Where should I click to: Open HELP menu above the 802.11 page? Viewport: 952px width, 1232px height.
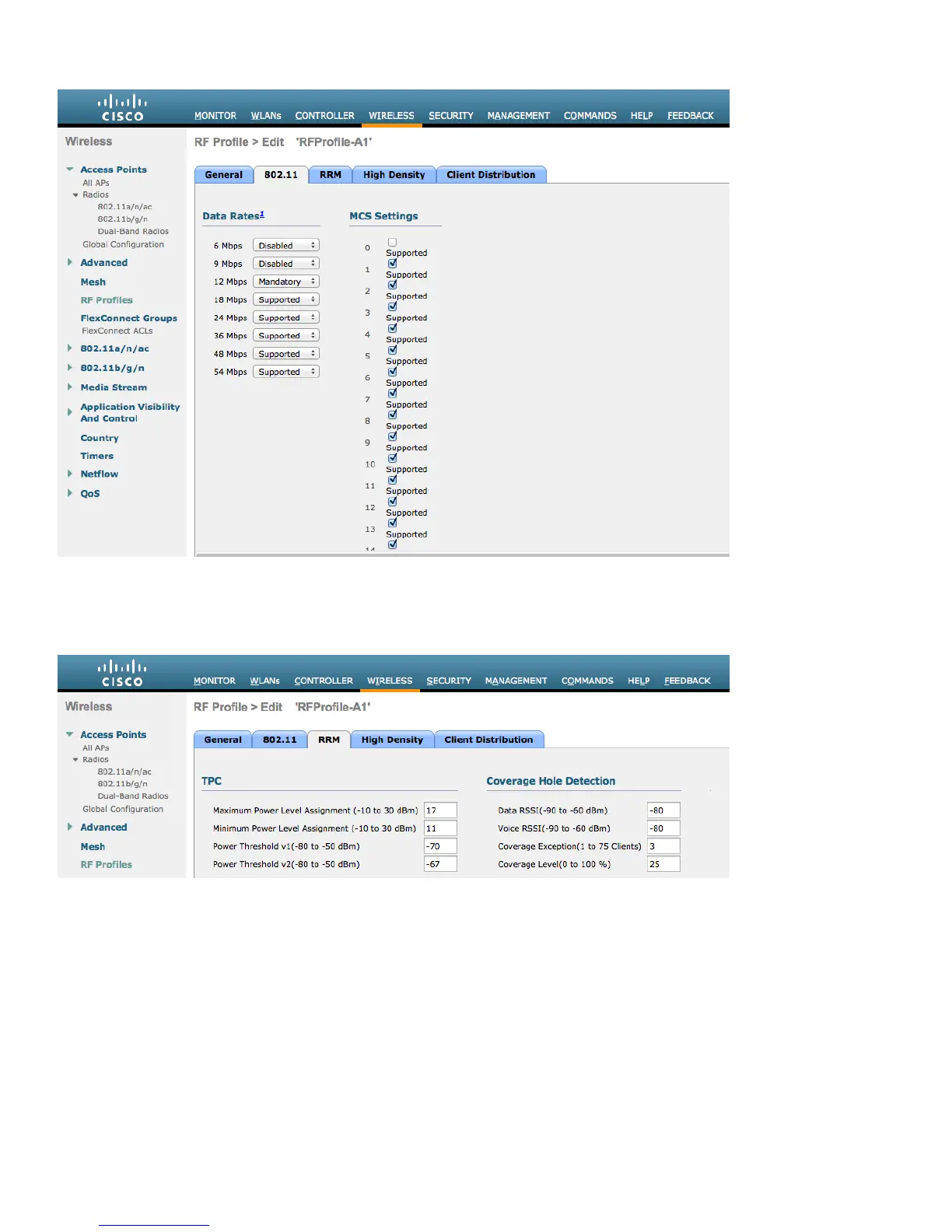tap(642, 116)
